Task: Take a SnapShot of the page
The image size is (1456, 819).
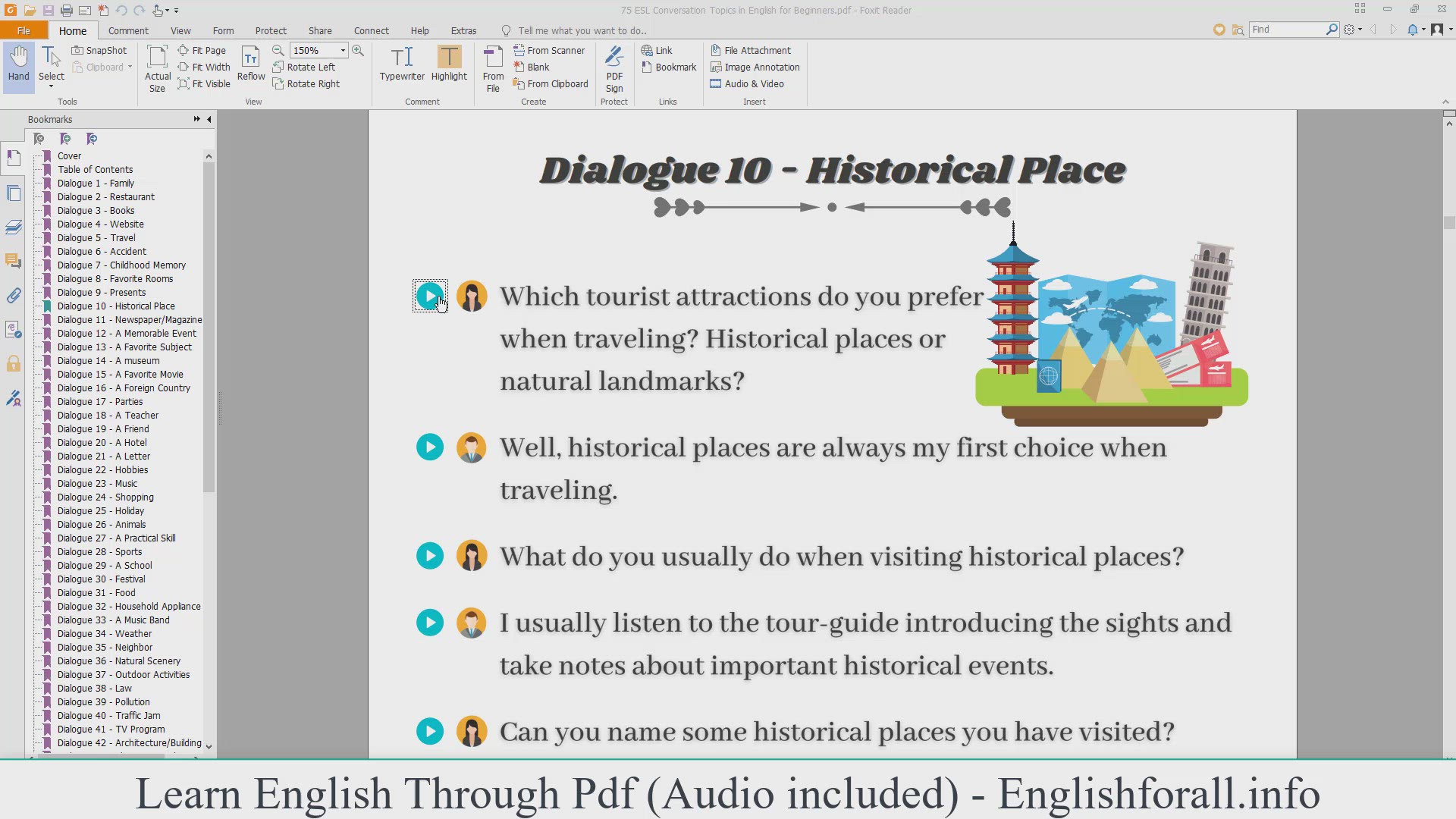Action: [x=99, y=50]
